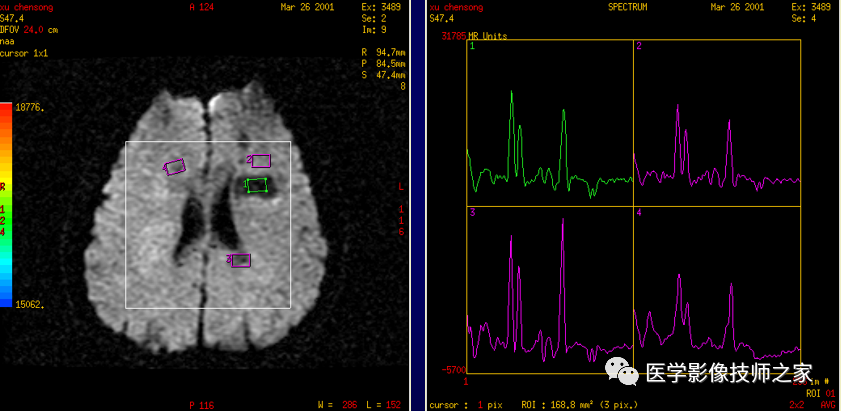Click the 2x2 layout label
The width and height of the screenshot is (841, 411).
point(798,405)
